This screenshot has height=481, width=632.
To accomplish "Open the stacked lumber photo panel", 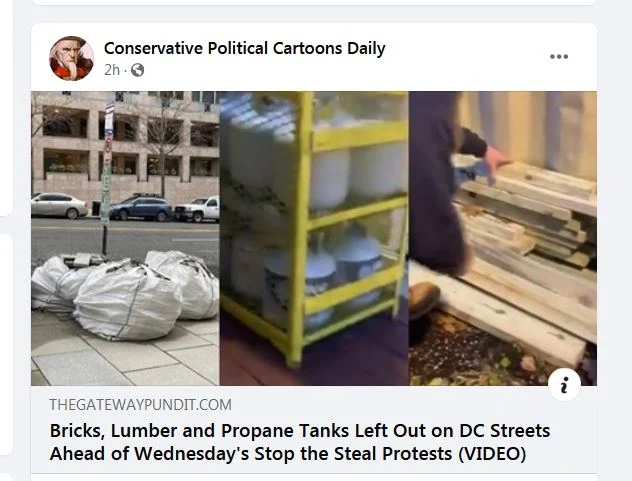I will tap(503, 238).
